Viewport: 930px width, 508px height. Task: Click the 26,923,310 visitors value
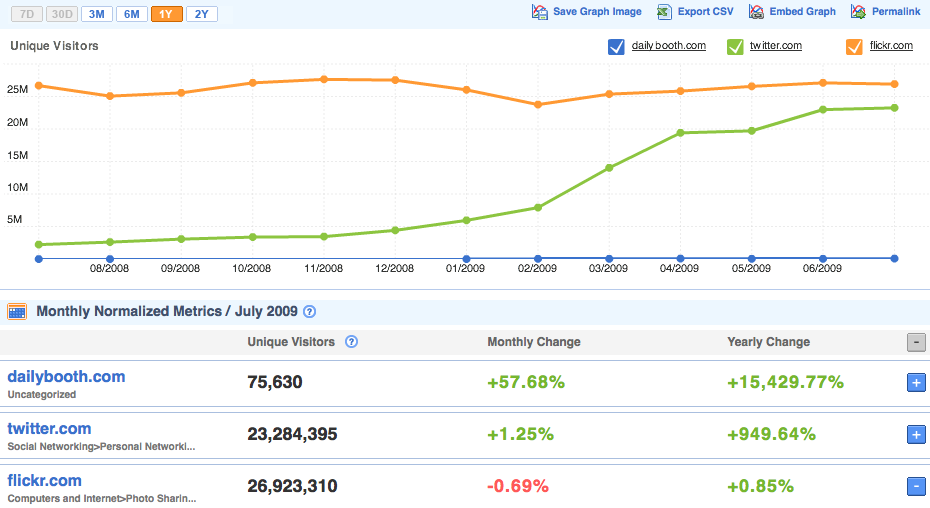point(292,487)
